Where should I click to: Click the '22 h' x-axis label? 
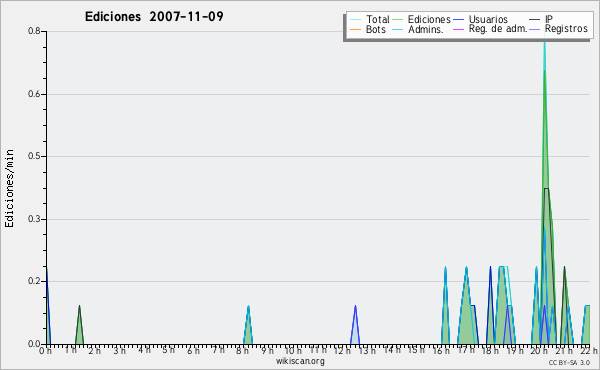pos(589,350)
